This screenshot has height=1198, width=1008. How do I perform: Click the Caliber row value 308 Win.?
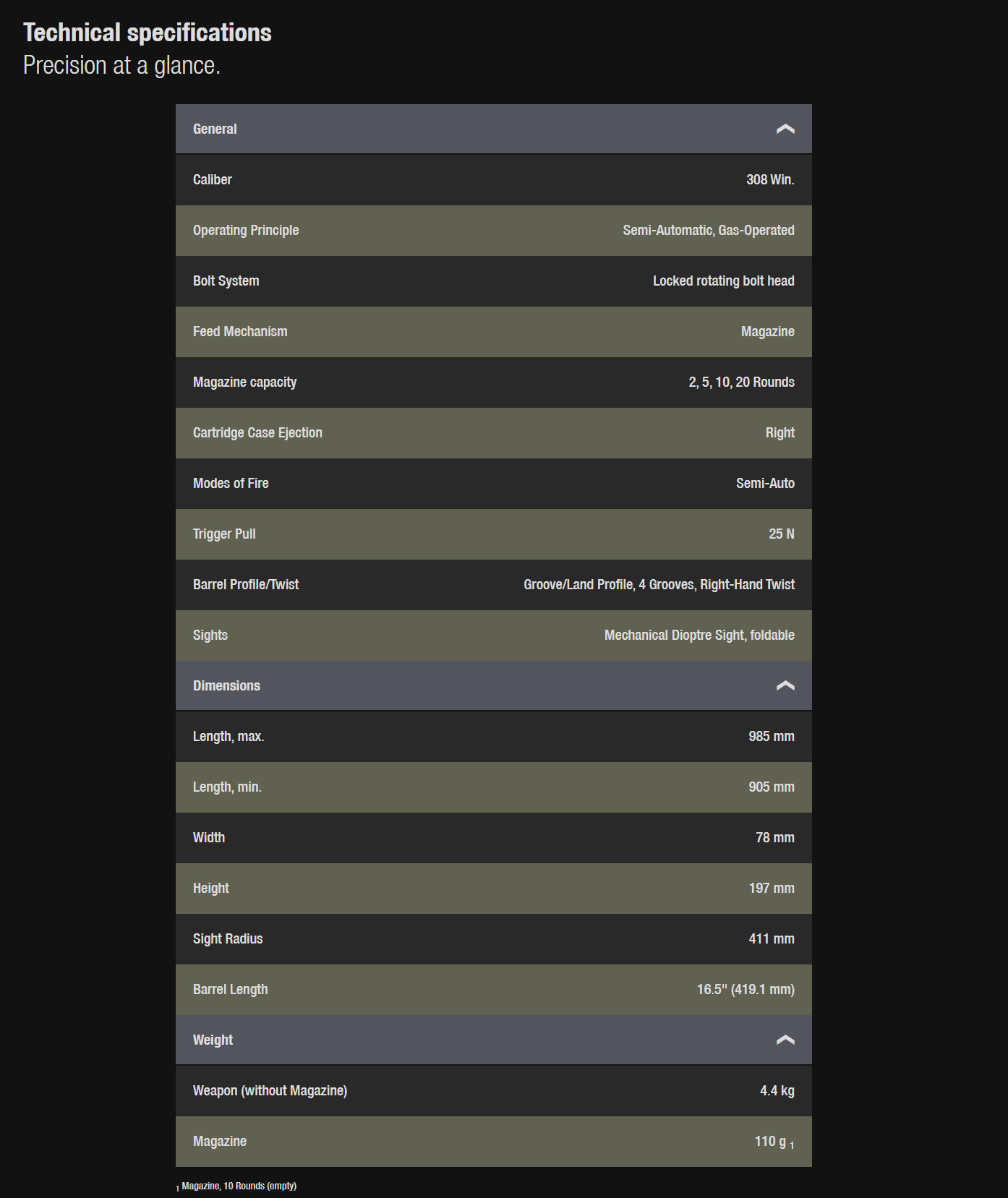click(x=770, y=180)
